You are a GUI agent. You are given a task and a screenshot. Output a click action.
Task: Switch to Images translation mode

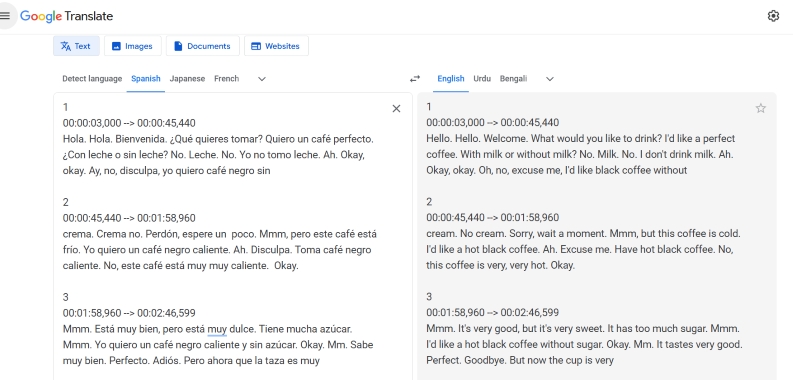pos(133,46)
